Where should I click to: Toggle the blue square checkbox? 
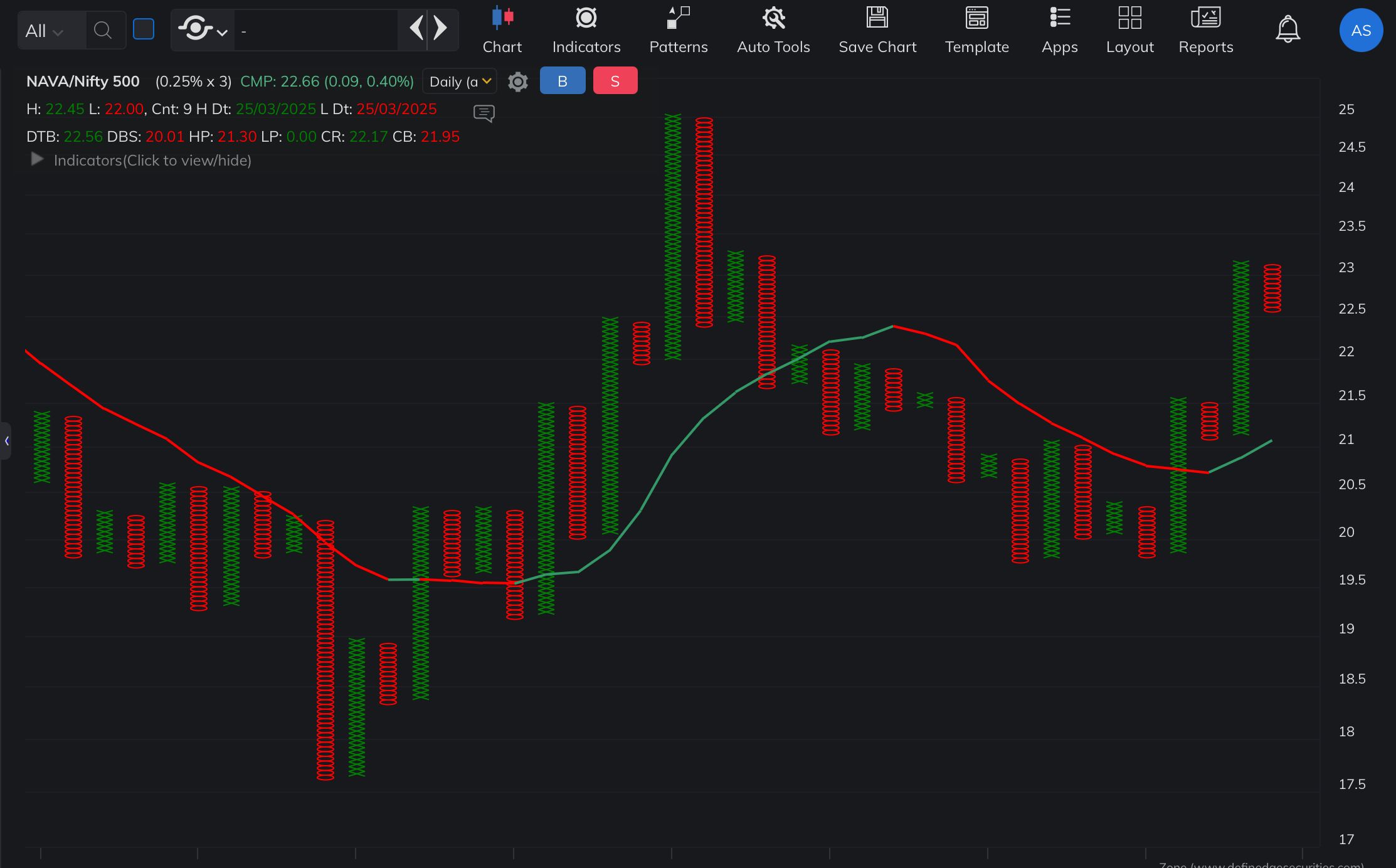tap(144, 29)
